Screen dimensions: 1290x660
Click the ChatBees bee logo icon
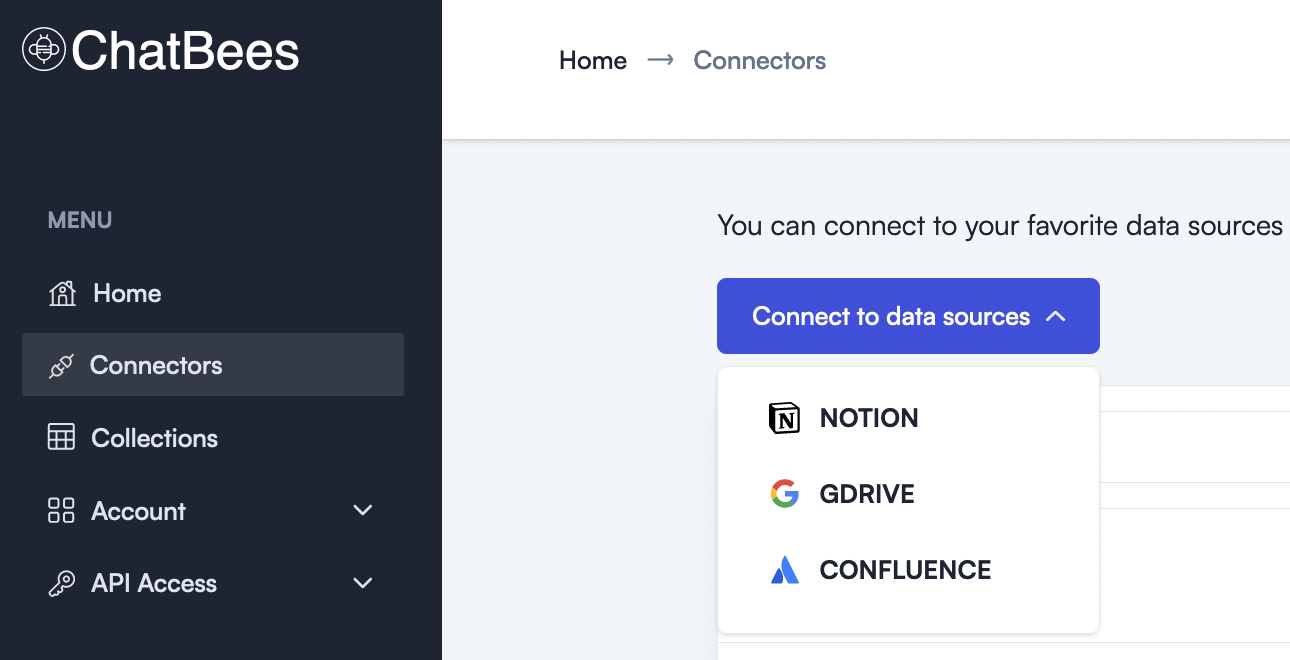pos(44,49)
